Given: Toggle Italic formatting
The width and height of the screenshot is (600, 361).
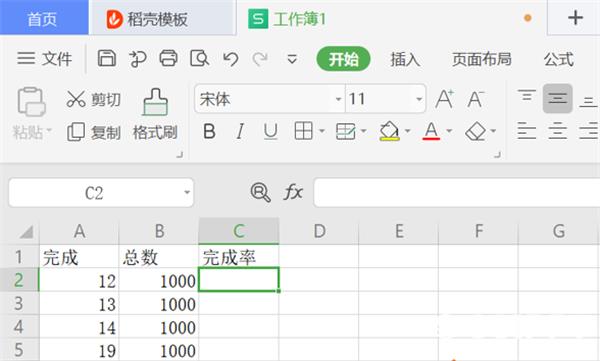Looking at the screenshot, I should pyautogui.click(x=240, y=132).
